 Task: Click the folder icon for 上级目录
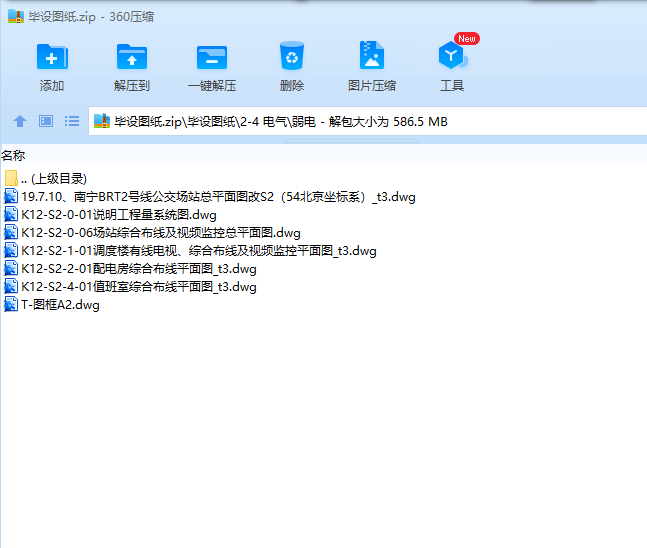click(11, 178)
